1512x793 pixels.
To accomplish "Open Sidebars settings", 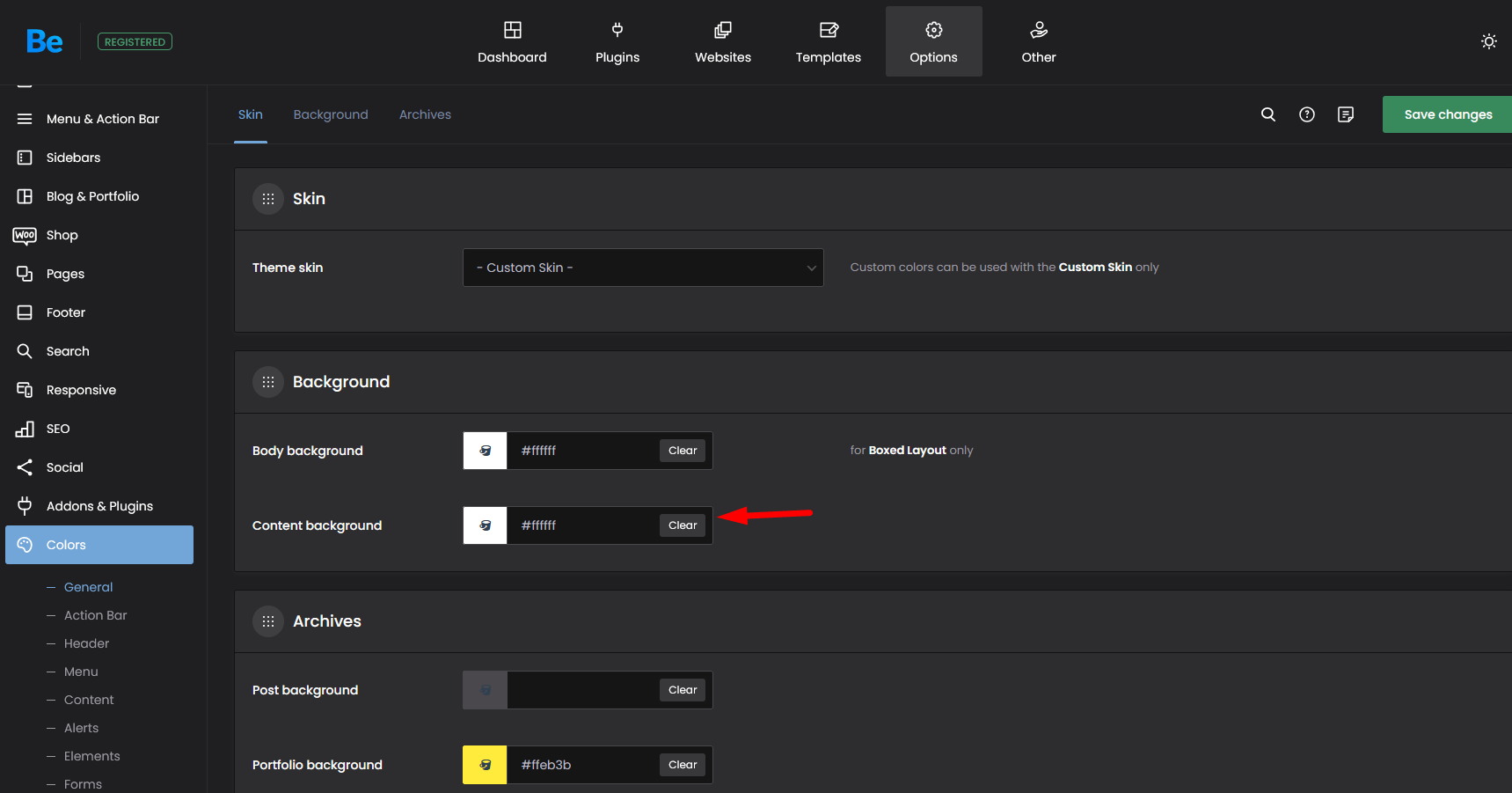I will point(99,158).
